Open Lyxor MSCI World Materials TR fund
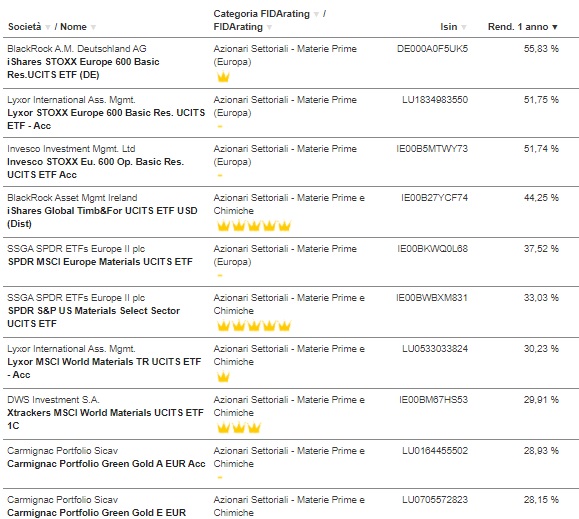This screenshot has width=579, height=519. (104, 368)
